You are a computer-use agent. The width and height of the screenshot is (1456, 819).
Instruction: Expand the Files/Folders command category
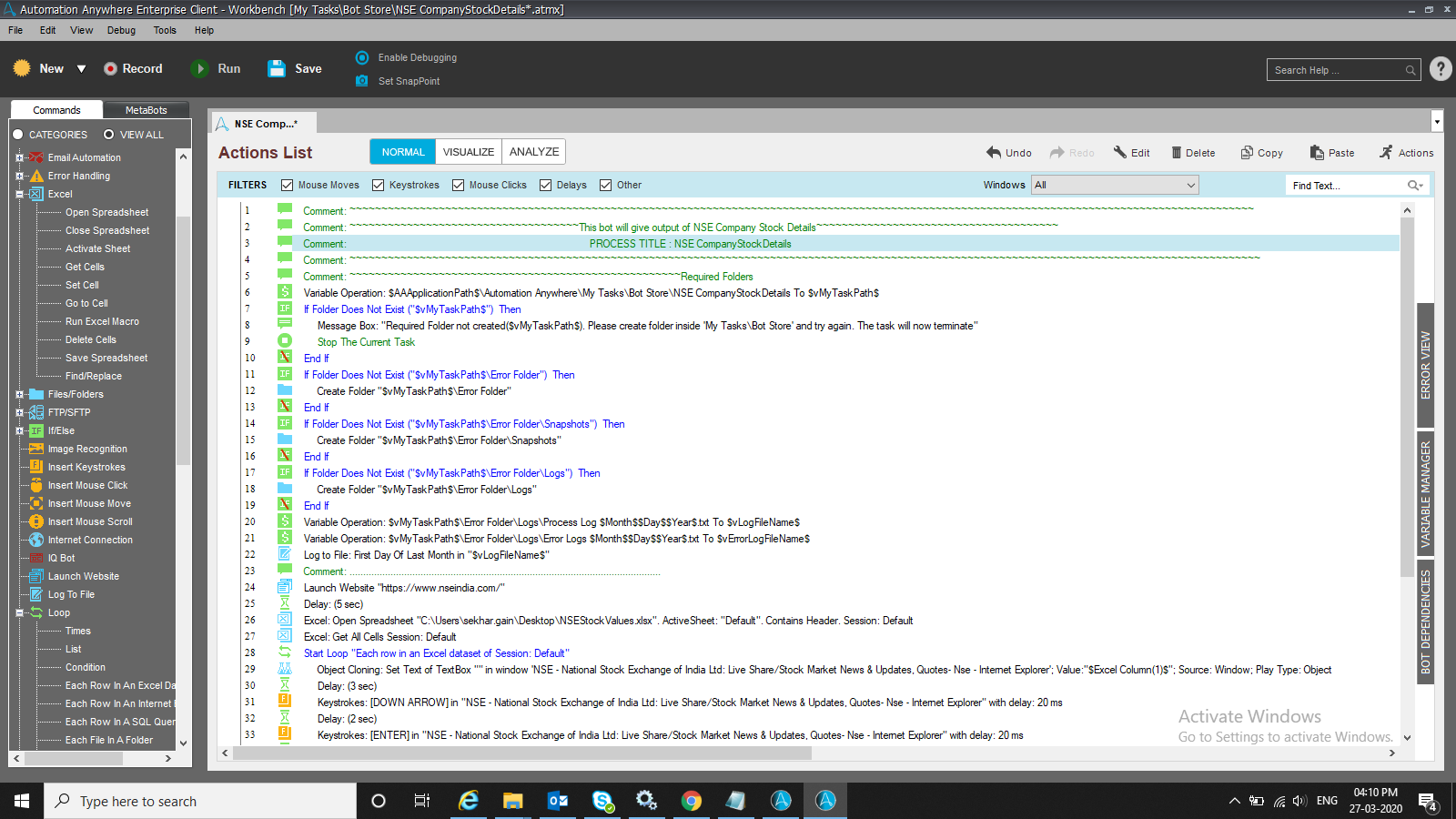point(19,394)
